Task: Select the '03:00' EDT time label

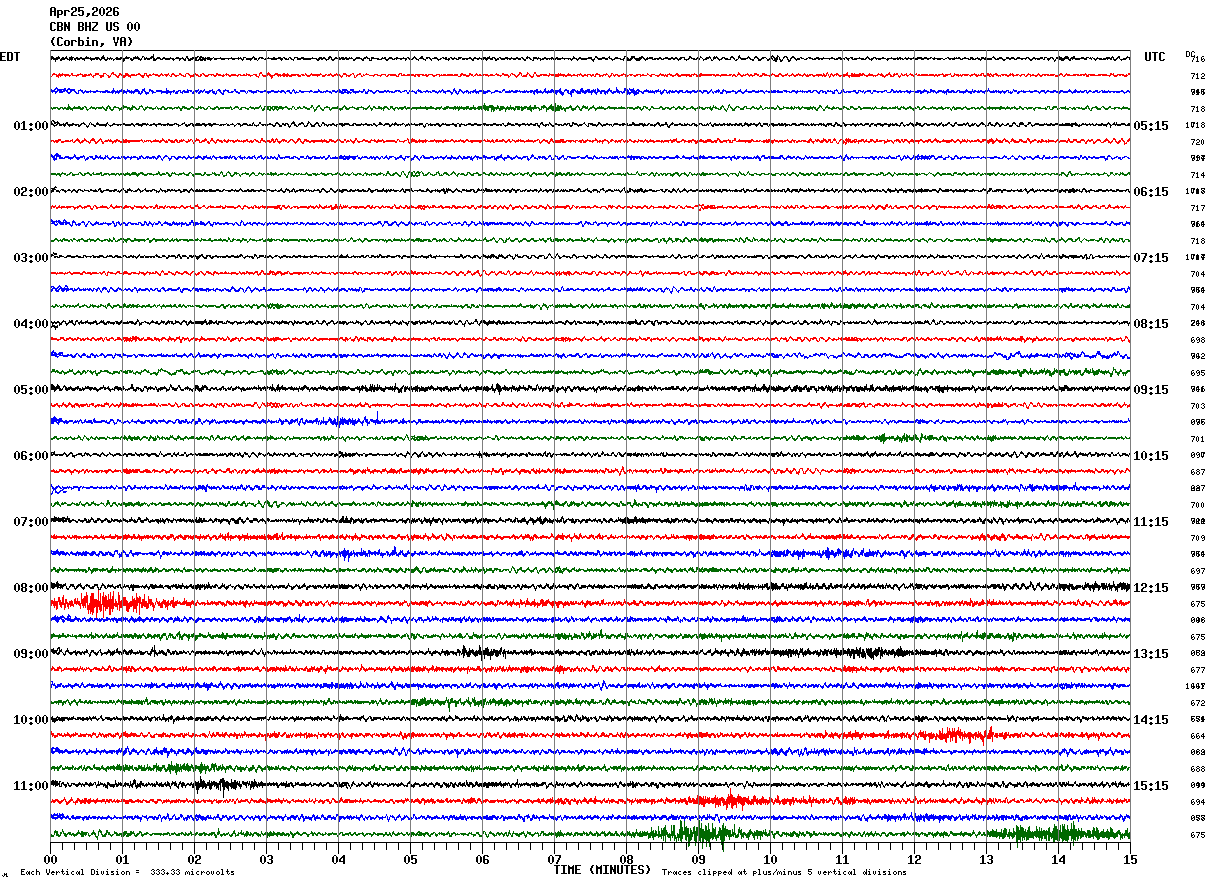Action: pos(31,258)
